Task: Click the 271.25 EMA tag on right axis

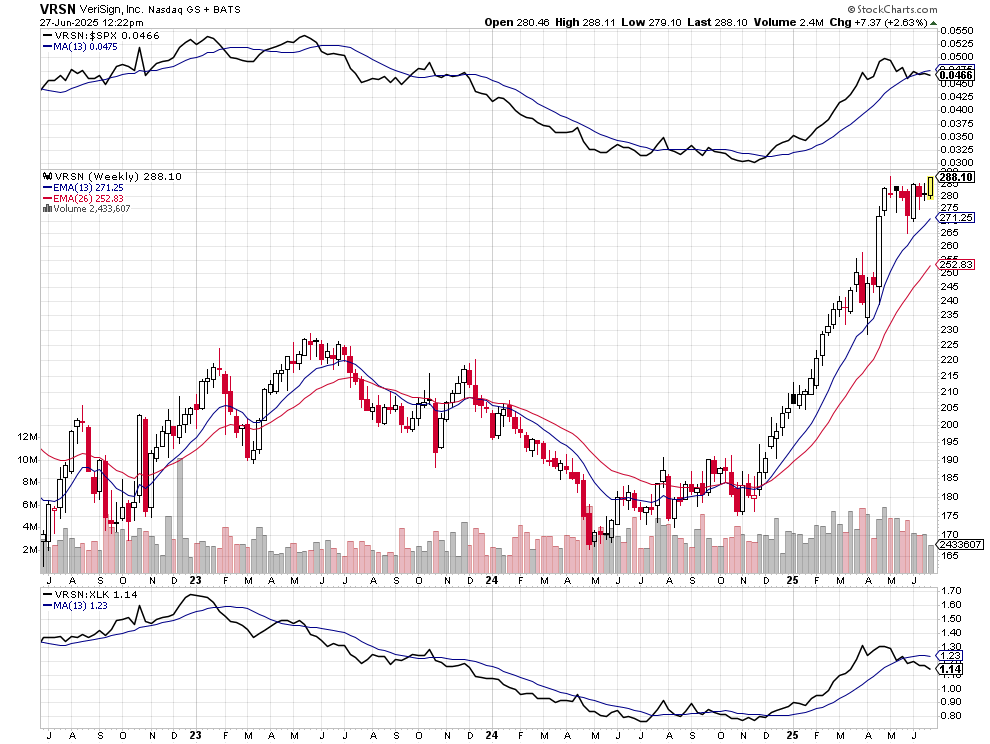Action: [956, 217]
